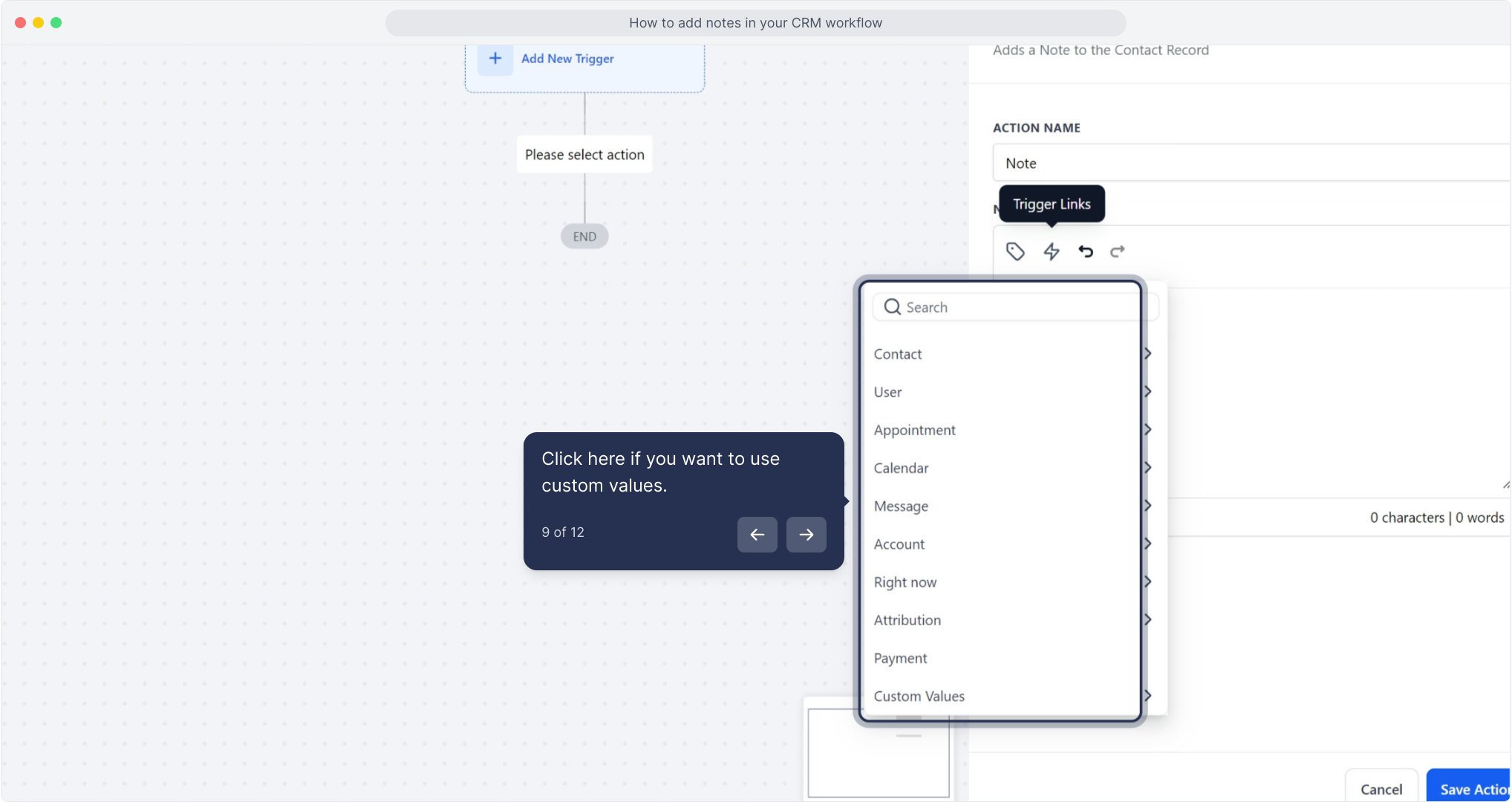
Task: Open the Message category
Action: (x=901, y=506)
